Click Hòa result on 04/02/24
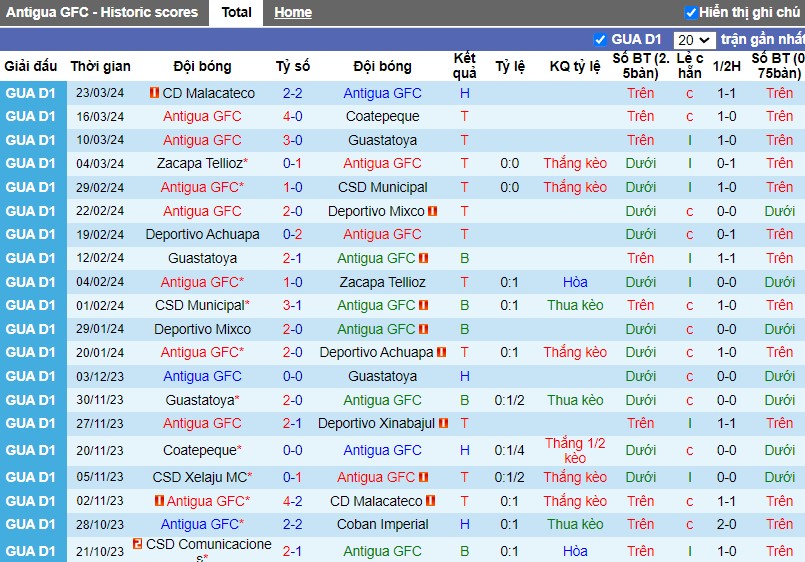Viewport: 805px width, 562px height. coord(575,282)
